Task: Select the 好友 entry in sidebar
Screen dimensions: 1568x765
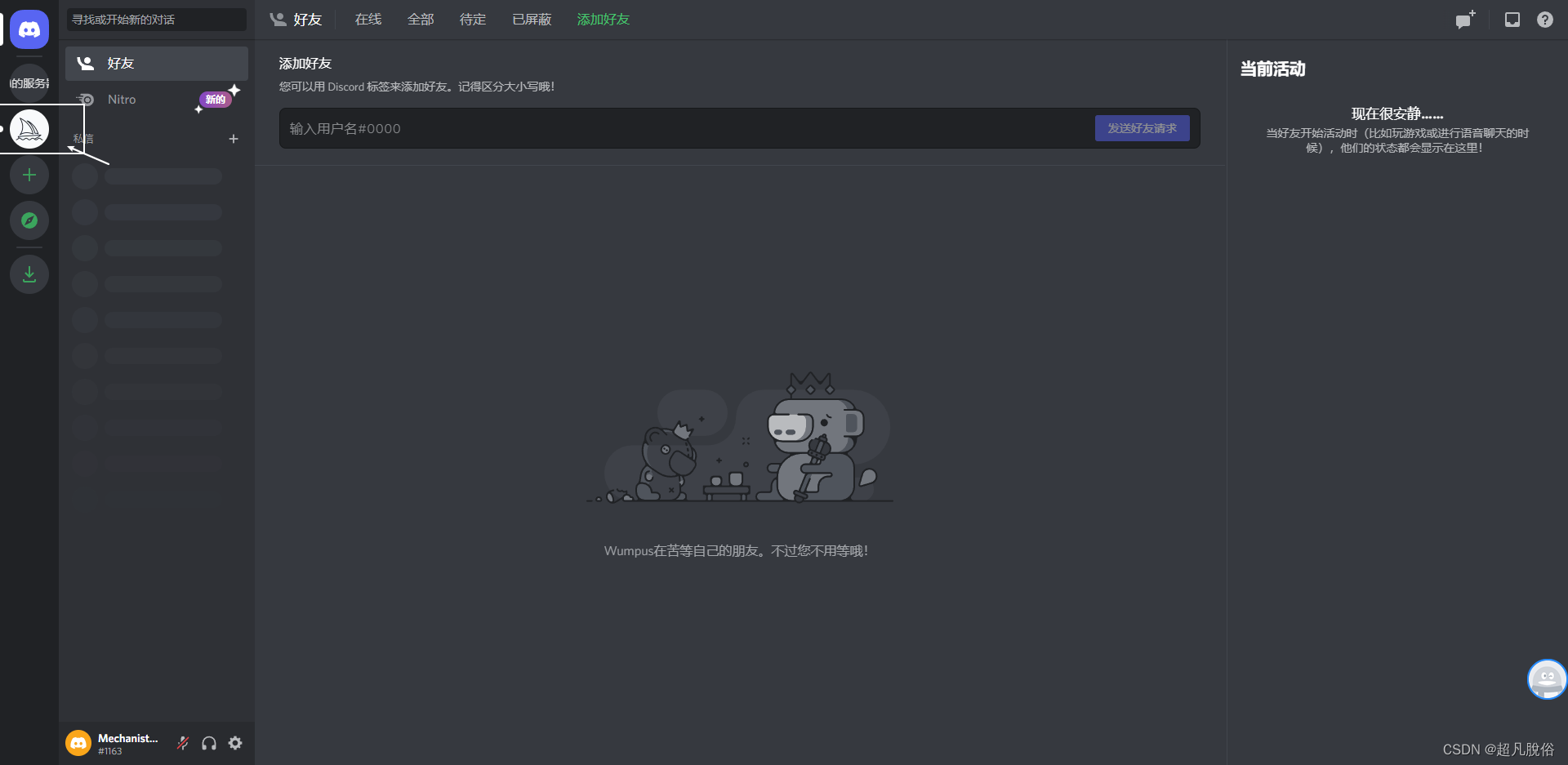Action: (x=157, y=64)
